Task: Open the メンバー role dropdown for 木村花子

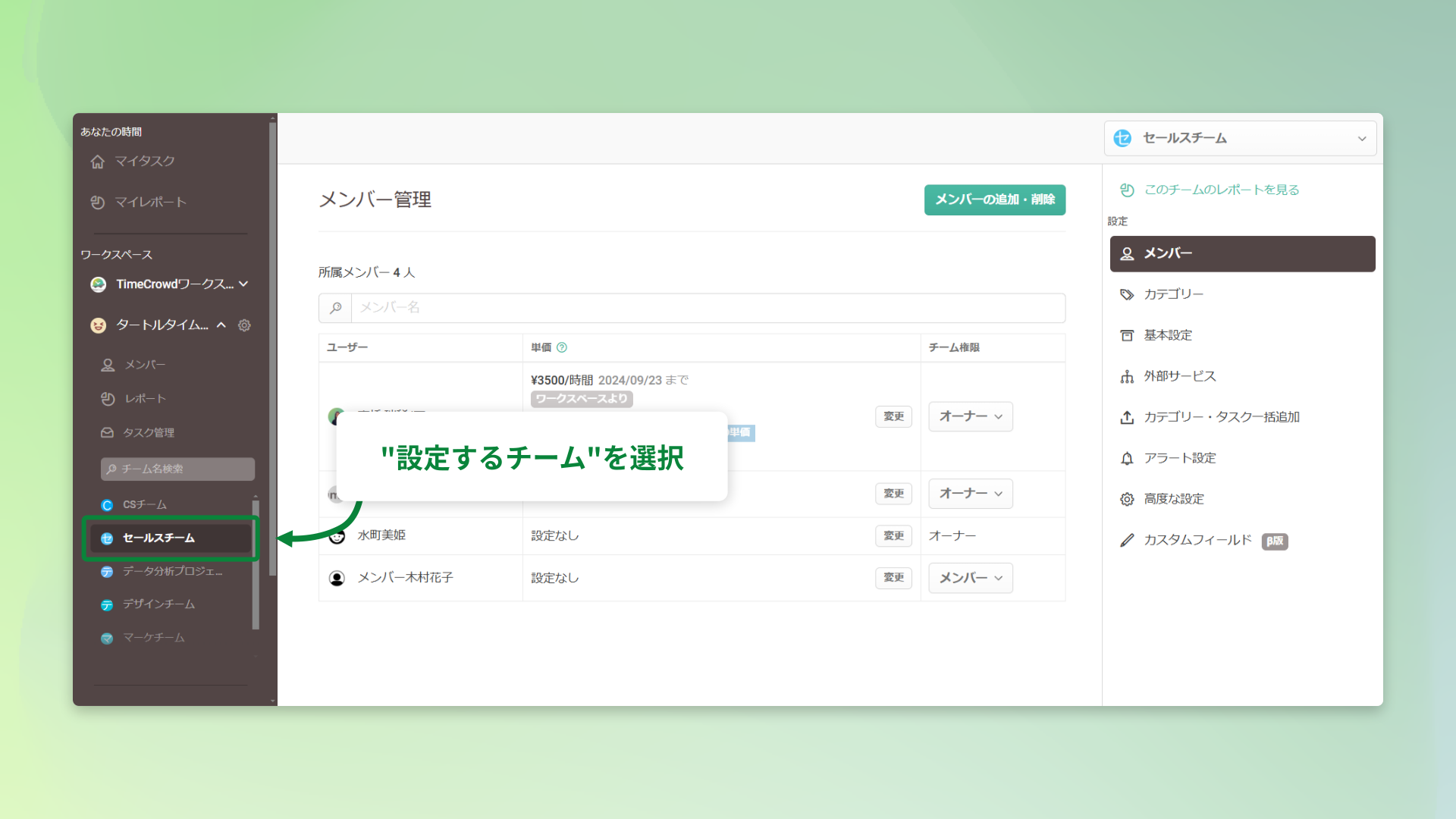Action: (x=970, y=578)
